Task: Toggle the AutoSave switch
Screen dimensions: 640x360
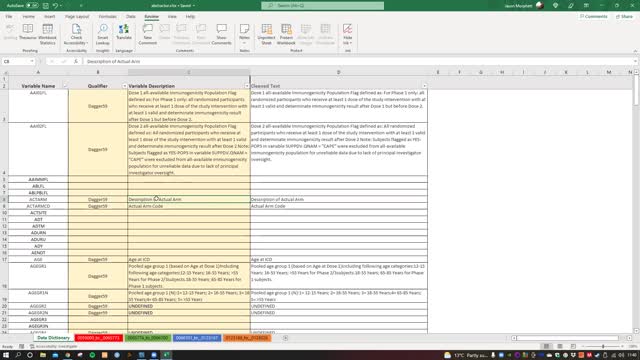Action: [x=32, y=6]
